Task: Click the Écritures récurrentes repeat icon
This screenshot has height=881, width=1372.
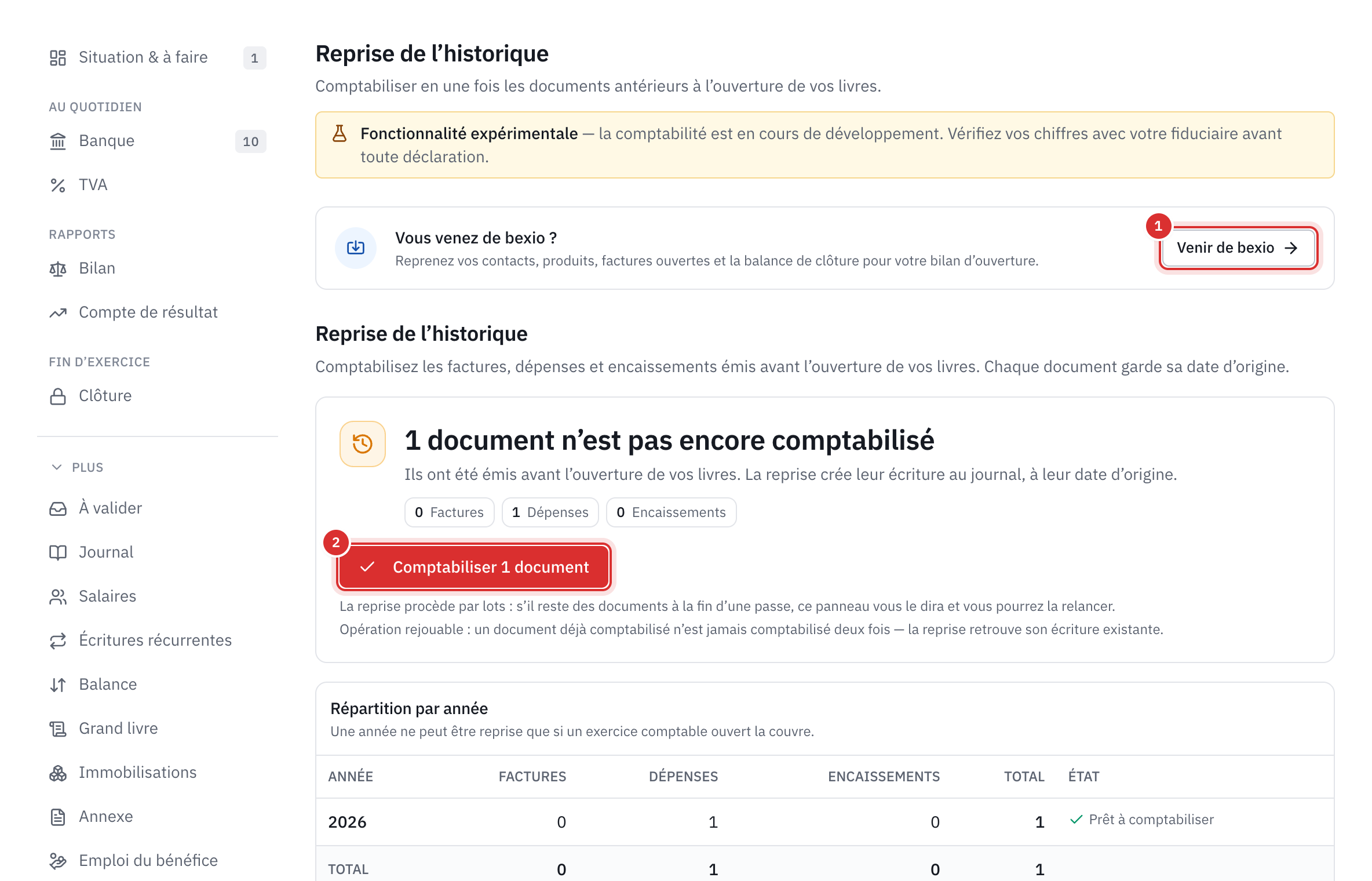Action: click(58, 640)
